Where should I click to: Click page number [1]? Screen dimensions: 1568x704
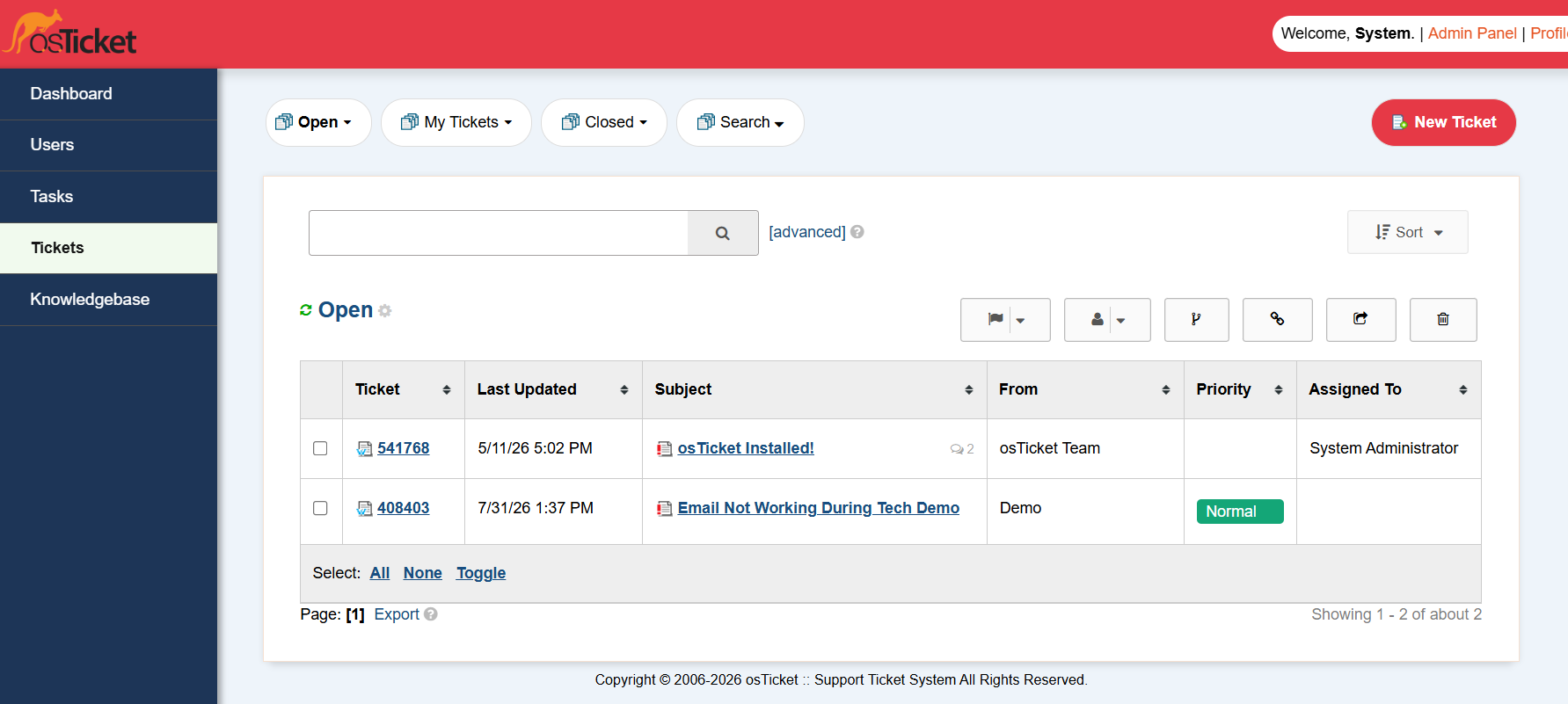click(355, 614)
